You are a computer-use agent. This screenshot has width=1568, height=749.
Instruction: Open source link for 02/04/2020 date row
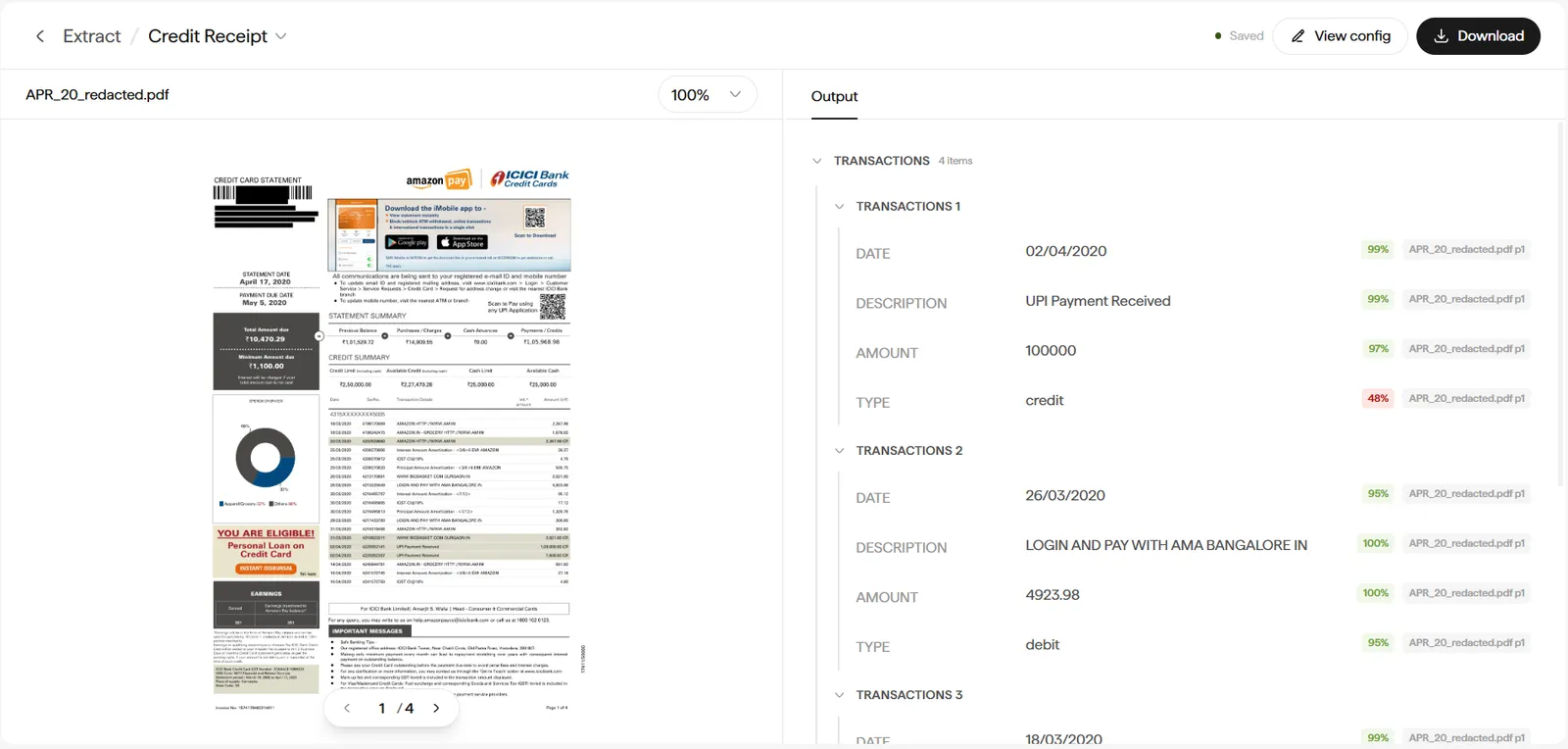tap(1466, 249)
